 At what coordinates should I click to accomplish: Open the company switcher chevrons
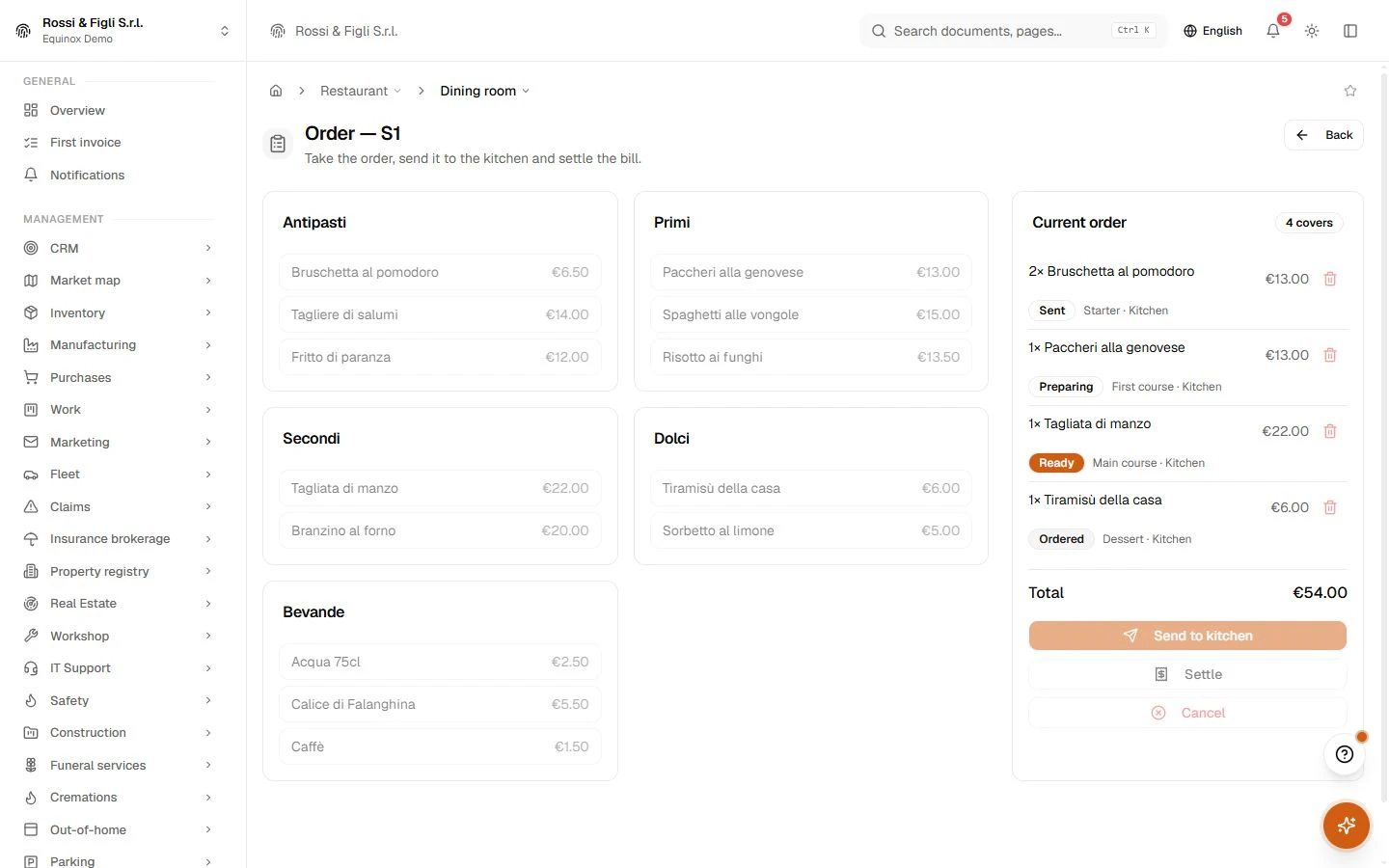(225, 31)
